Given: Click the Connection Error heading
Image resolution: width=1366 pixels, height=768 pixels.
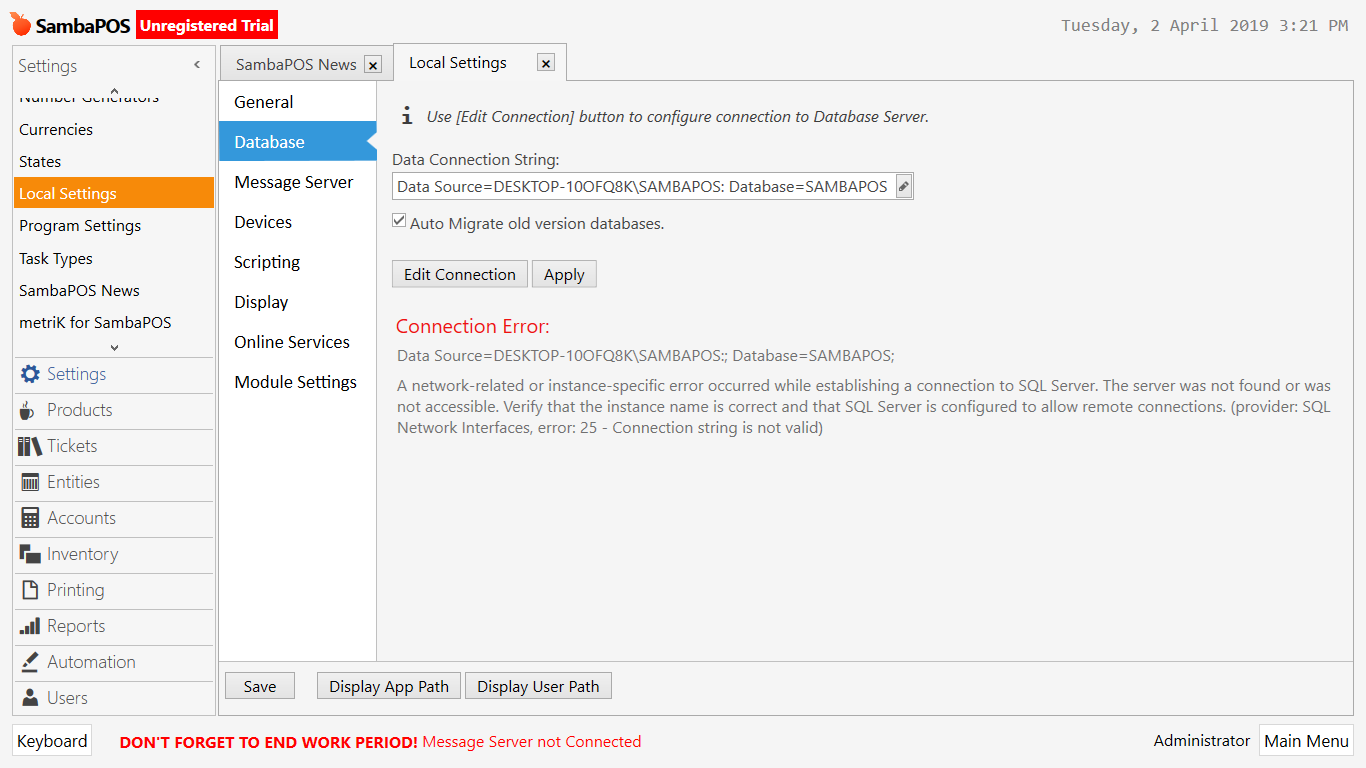Looking at the screenshot, I should (x=473, y=326).
